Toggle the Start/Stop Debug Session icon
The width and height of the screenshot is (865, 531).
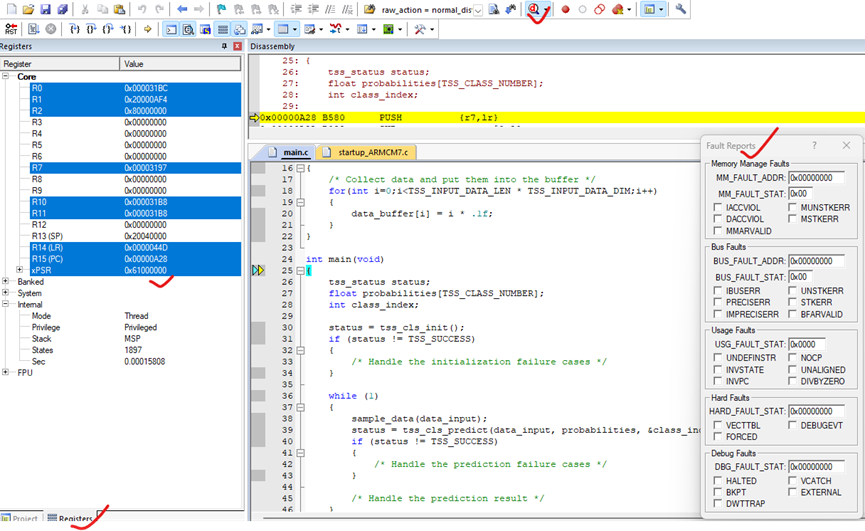[533, 9]
